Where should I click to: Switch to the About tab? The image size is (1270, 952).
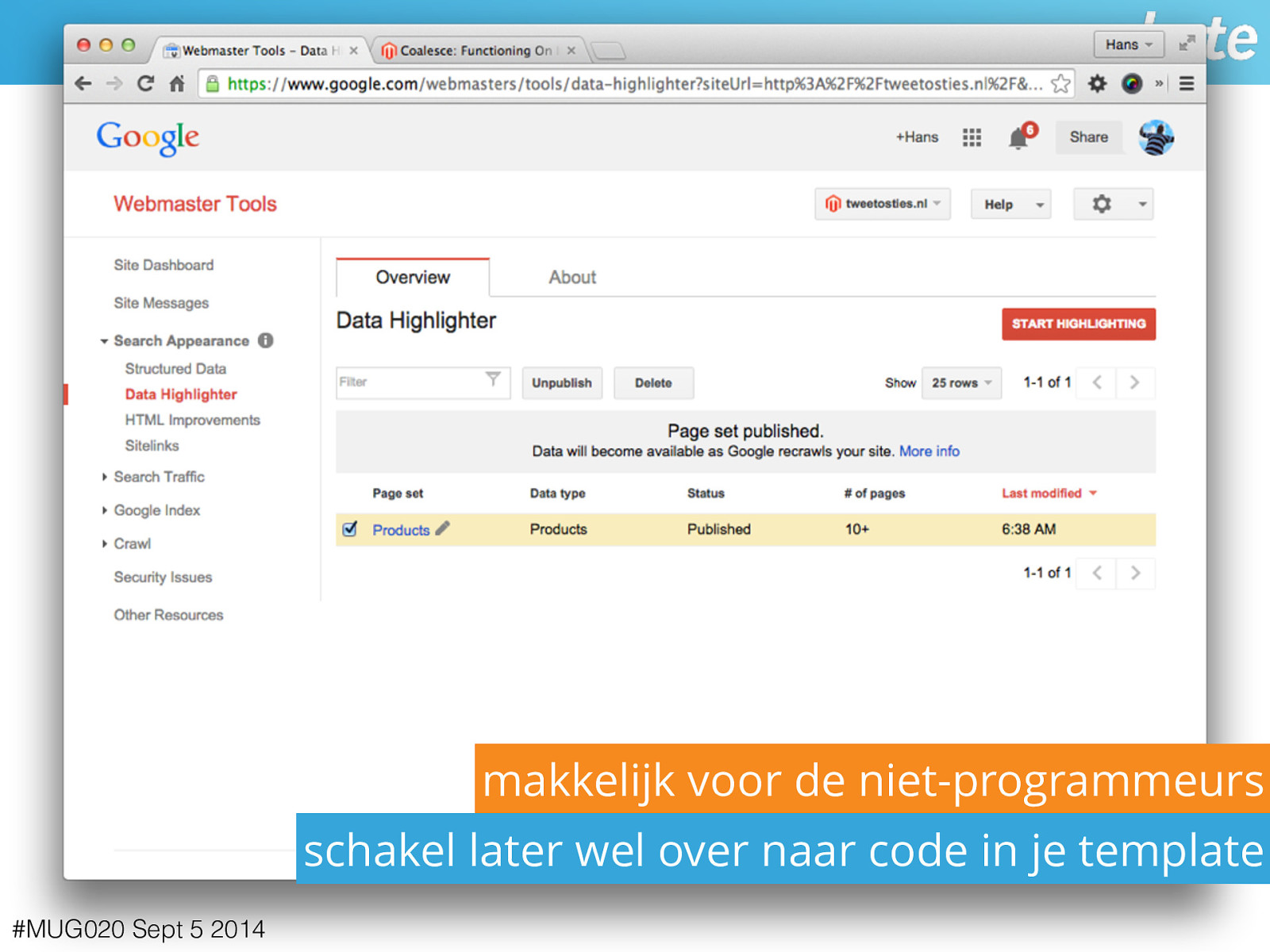[572, 277]
